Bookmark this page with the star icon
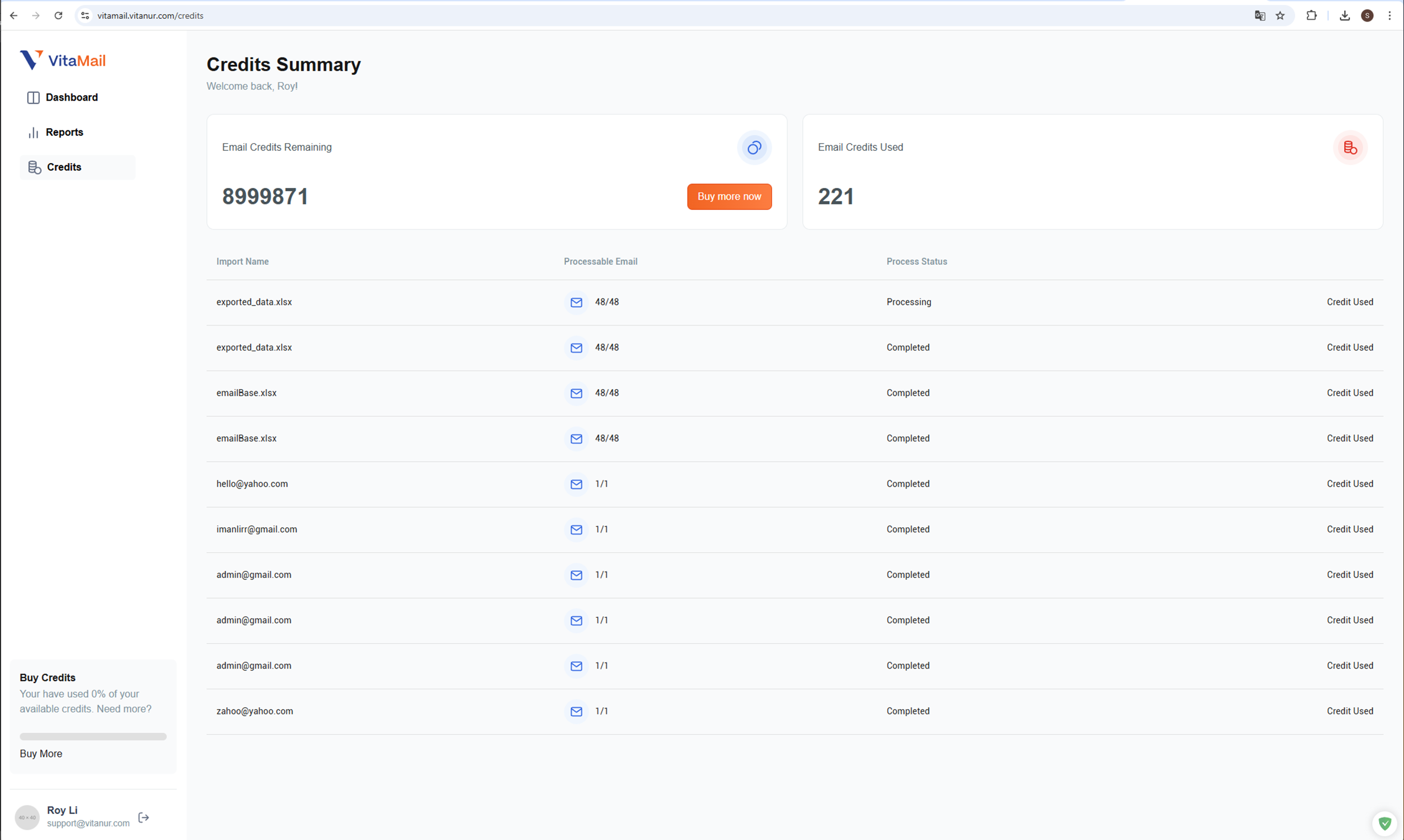 coord(1280,16)
